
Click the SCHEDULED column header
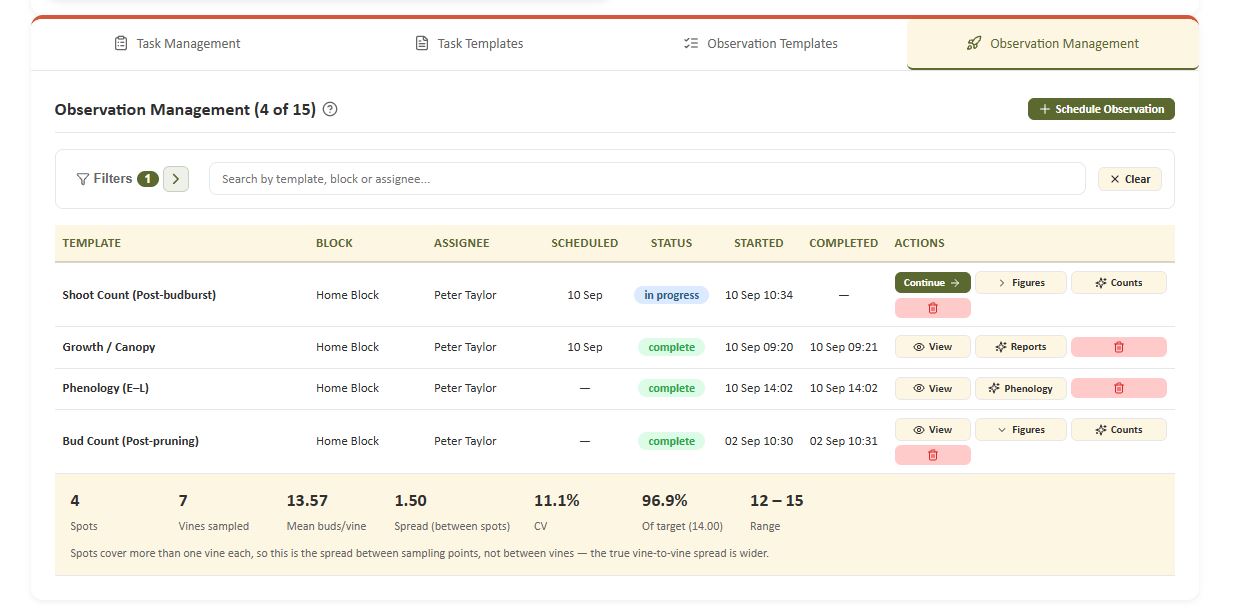(x=584, y=243)
